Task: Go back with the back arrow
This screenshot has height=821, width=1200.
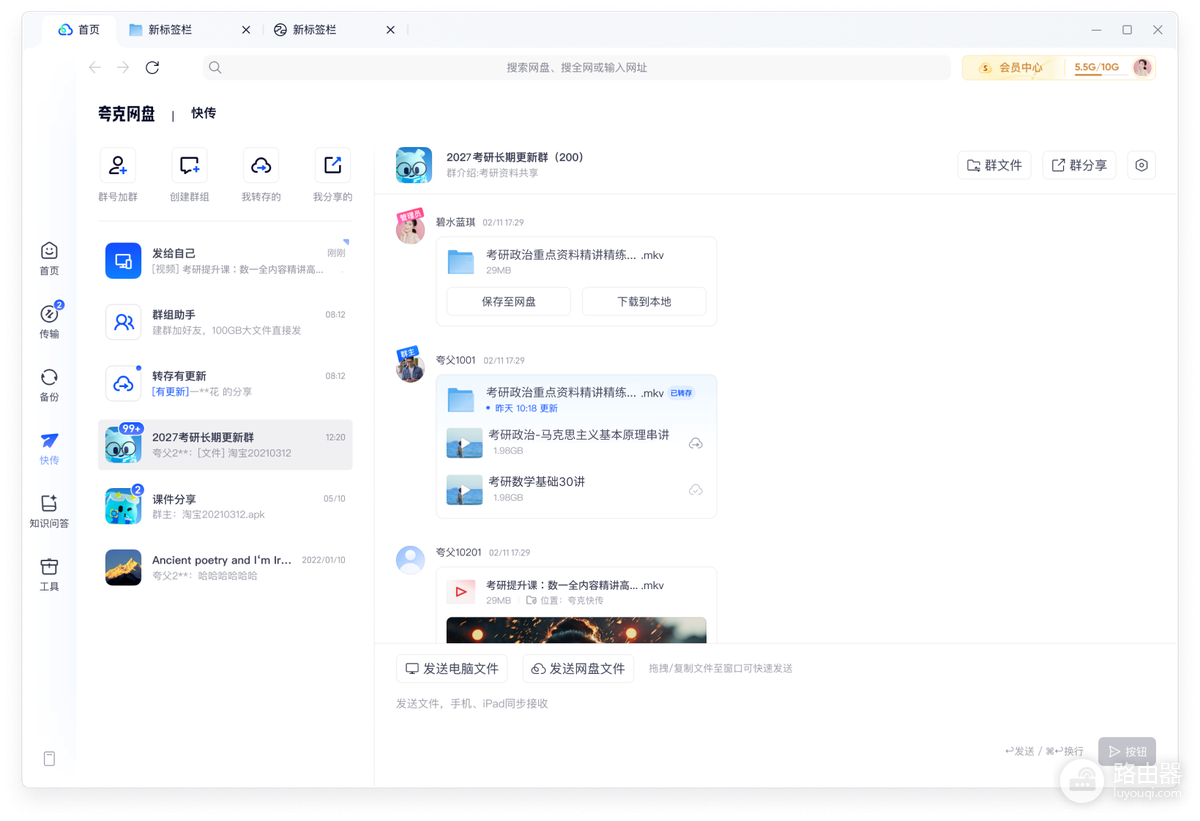Action: [95, 67]
